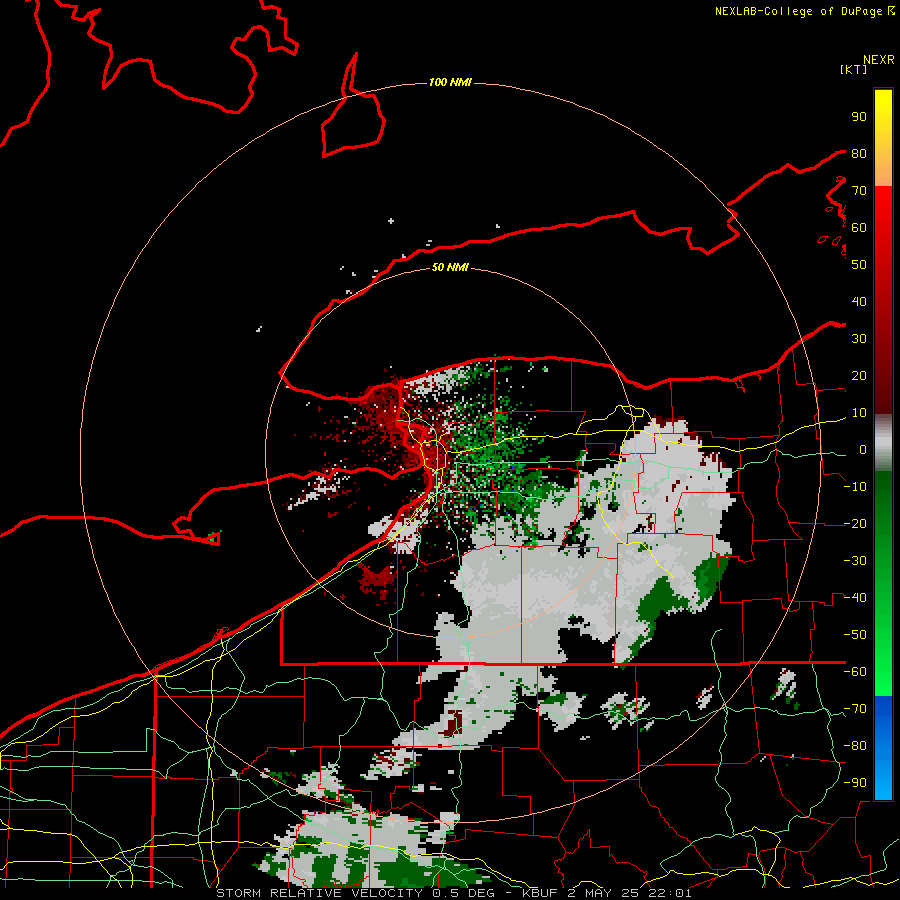This screenshot has height=900, width=900.
Task: Click the 0 value on the velocity scale
Action: [863, 449]
